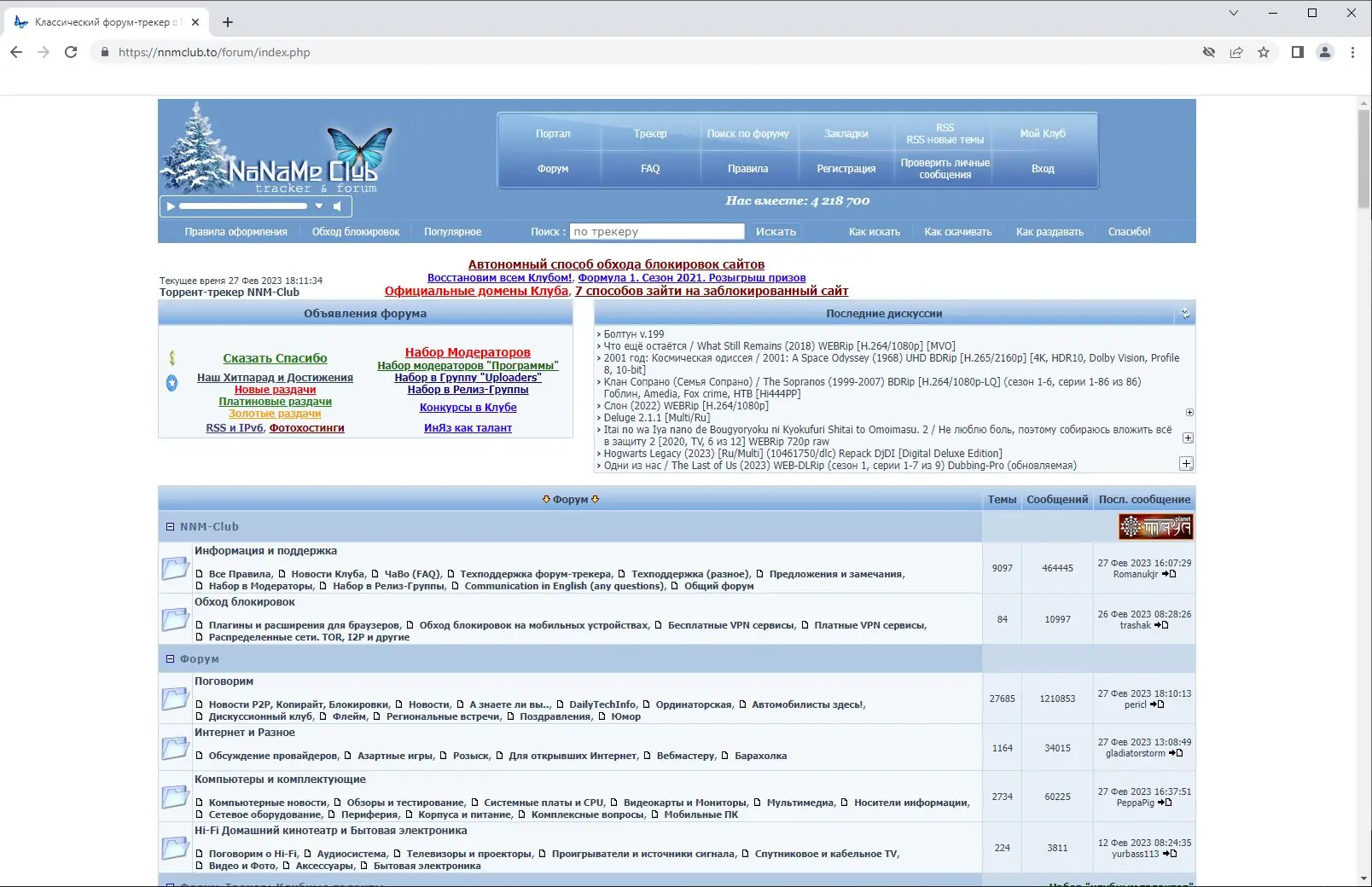Open the Сказать Спасибо link
Image resolution: width=1372 pixels, height=887 pixels.
[x=275, y=358]
